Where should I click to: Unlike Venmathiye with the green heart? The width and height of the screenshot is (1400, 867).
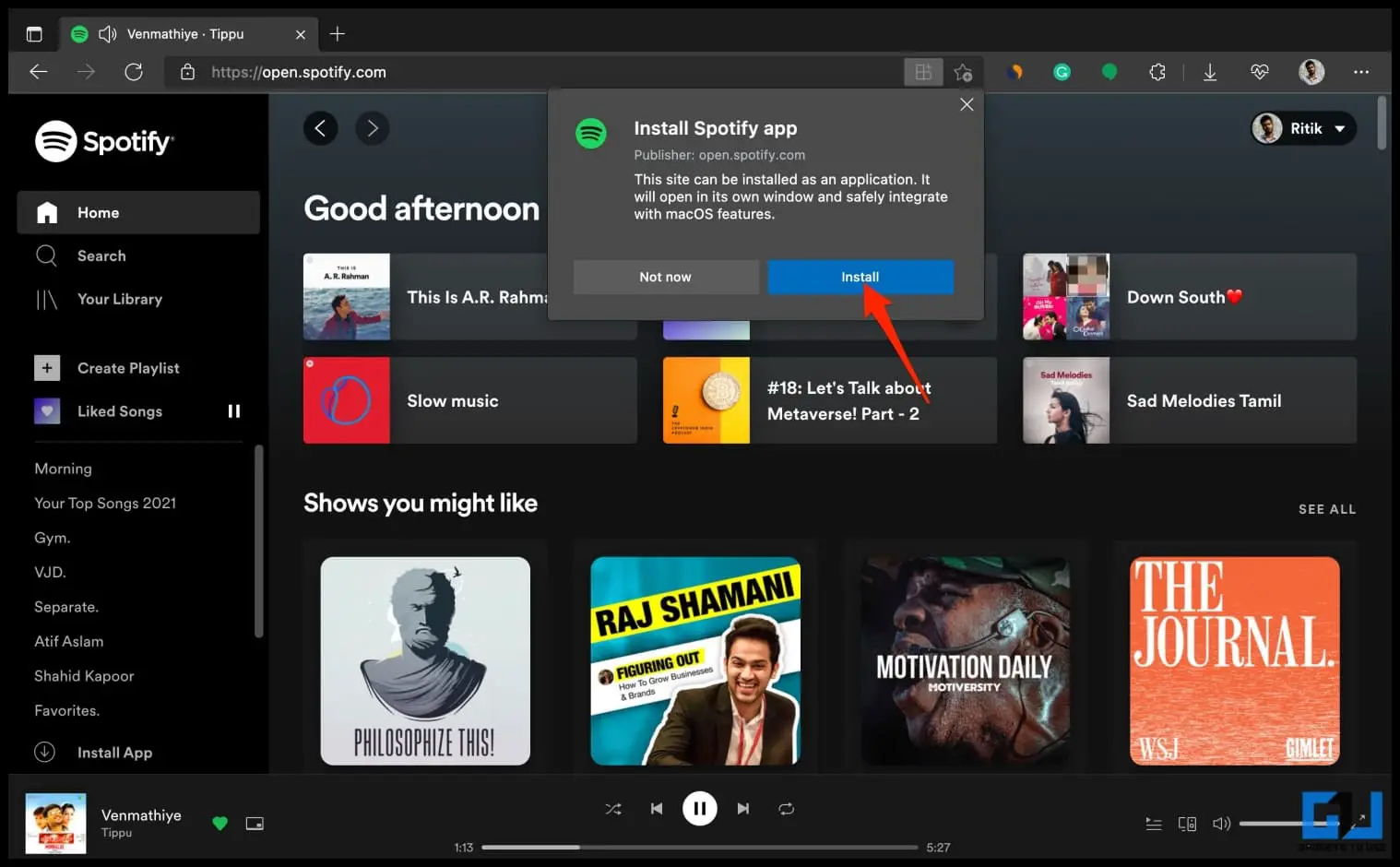pos(219,824)
